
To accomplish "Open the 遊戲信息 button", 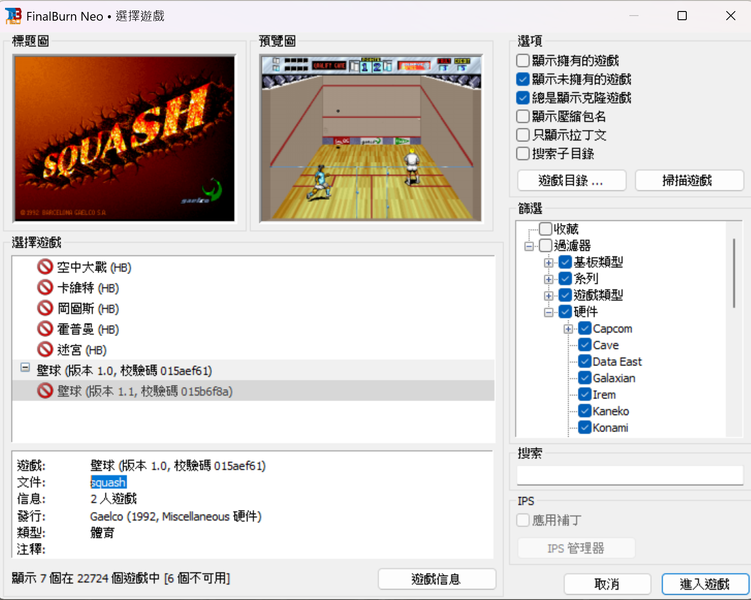I will click(436, 579).
